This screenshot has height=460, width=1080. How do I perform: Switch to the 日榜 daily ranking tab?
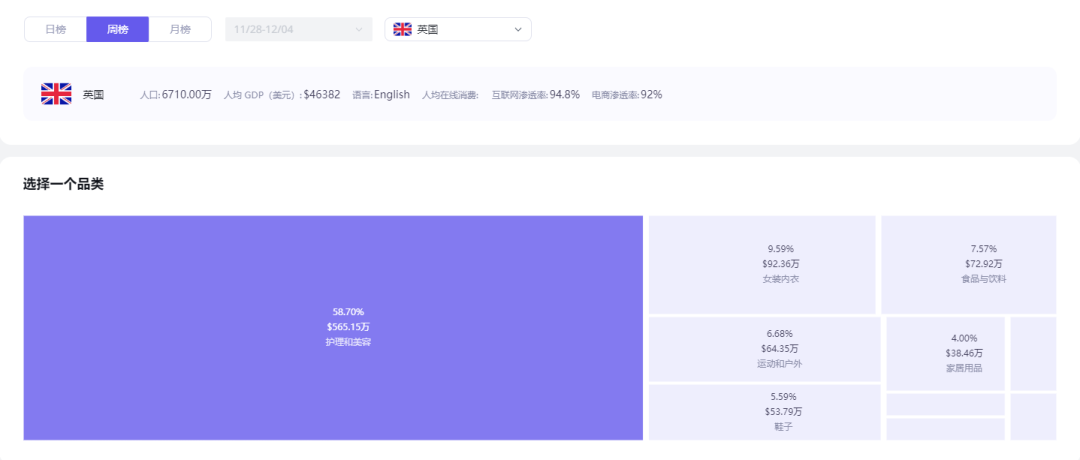pyautogui.click(x=55, y=30)
